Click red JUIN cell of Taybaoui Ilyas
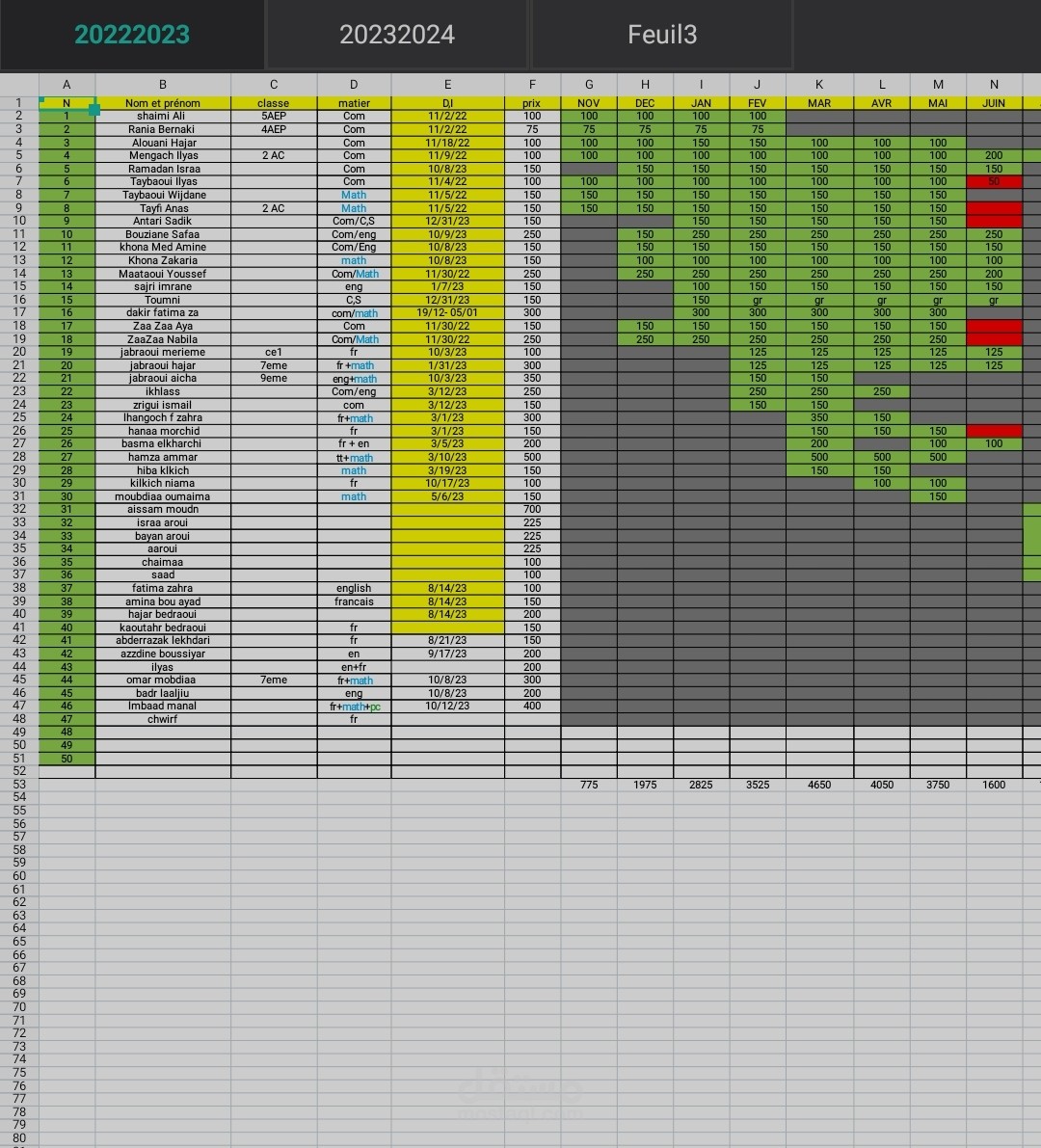The image size is (1041, 1148). (994, 181)
